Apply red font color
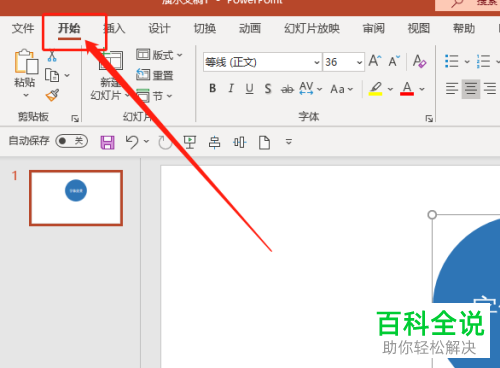Viewport: 500px width, 368px height. 407,89
